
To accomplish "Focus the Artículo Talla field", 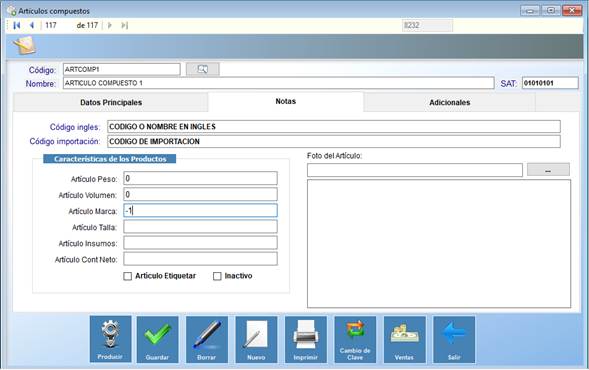I will [x=201, y=227].
